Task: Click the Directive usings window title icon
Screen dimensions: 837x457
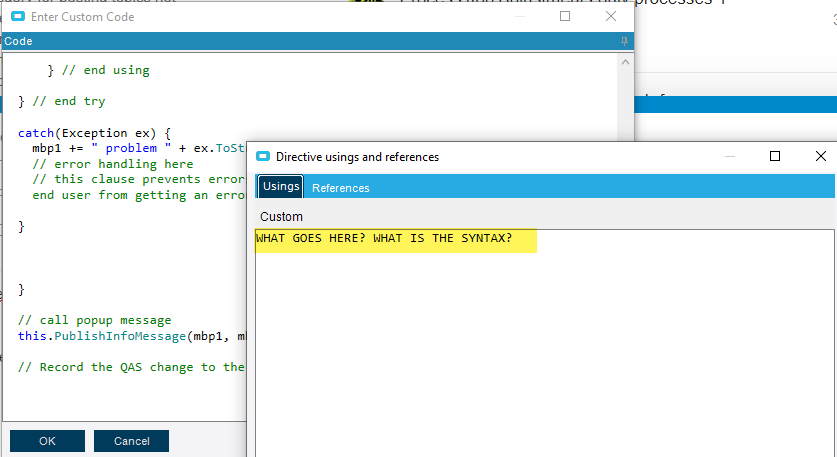Action: 263,156
